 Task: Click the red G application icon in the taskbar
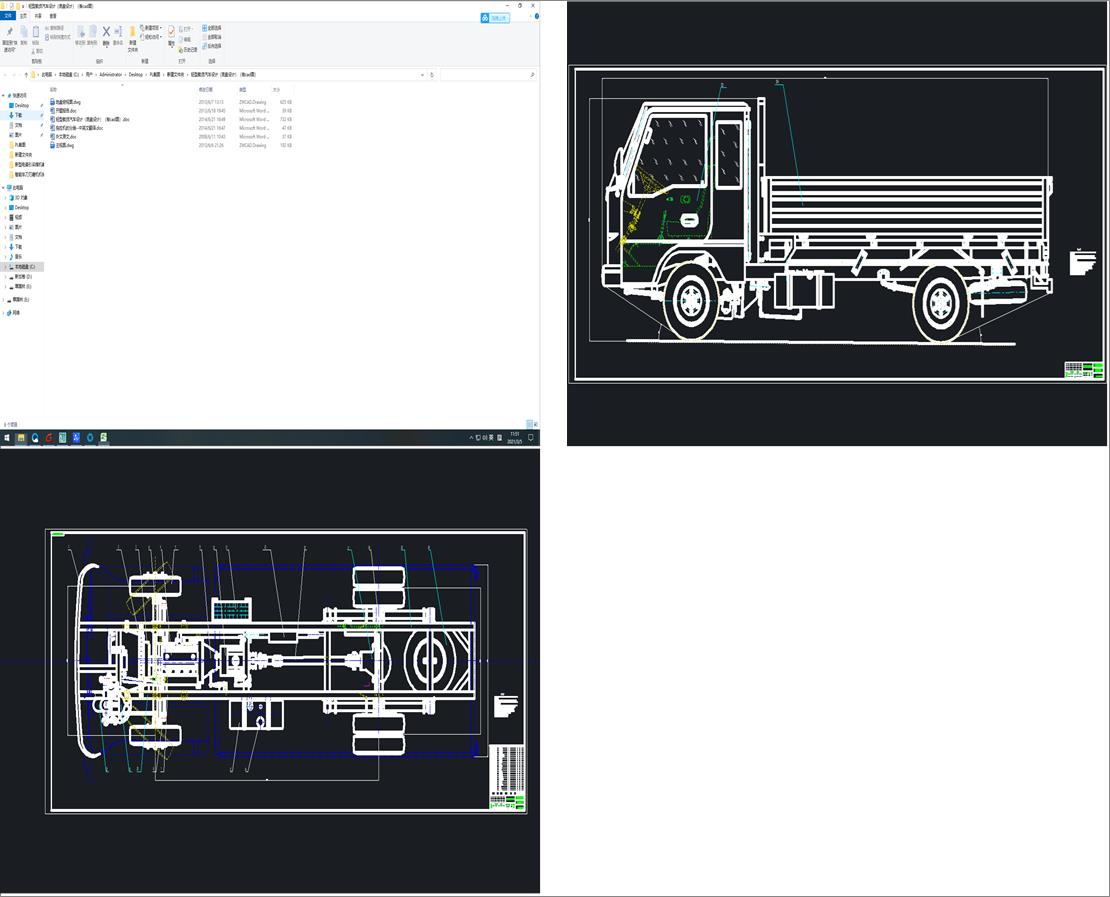(x=49, y=438)
